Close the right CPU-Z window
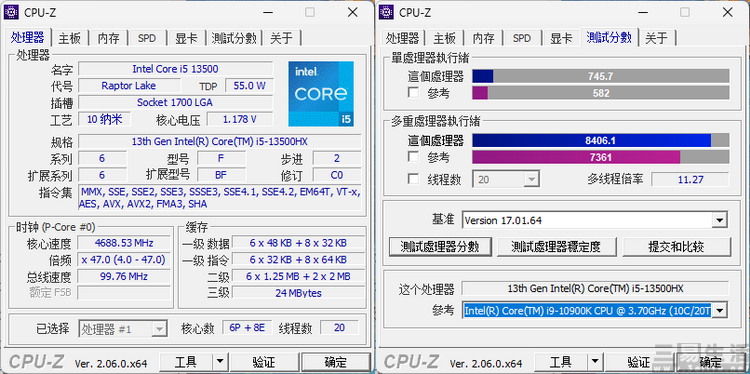Image resolution: width=750 pixels, height=374 pixels. [x=728, y=12]
